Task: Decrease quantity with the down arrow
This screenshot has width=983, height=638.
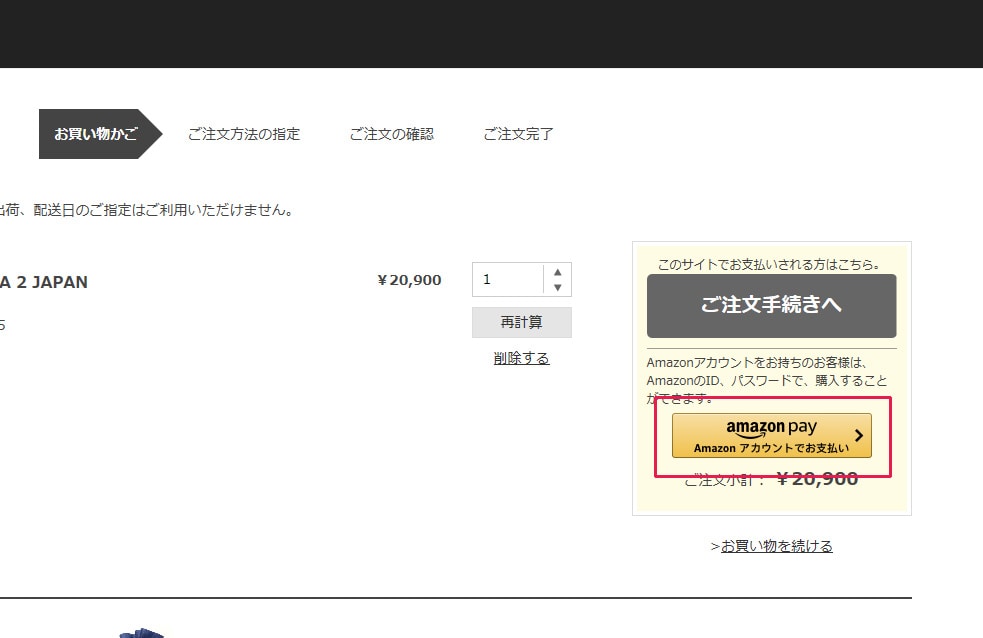Action: 557,288
